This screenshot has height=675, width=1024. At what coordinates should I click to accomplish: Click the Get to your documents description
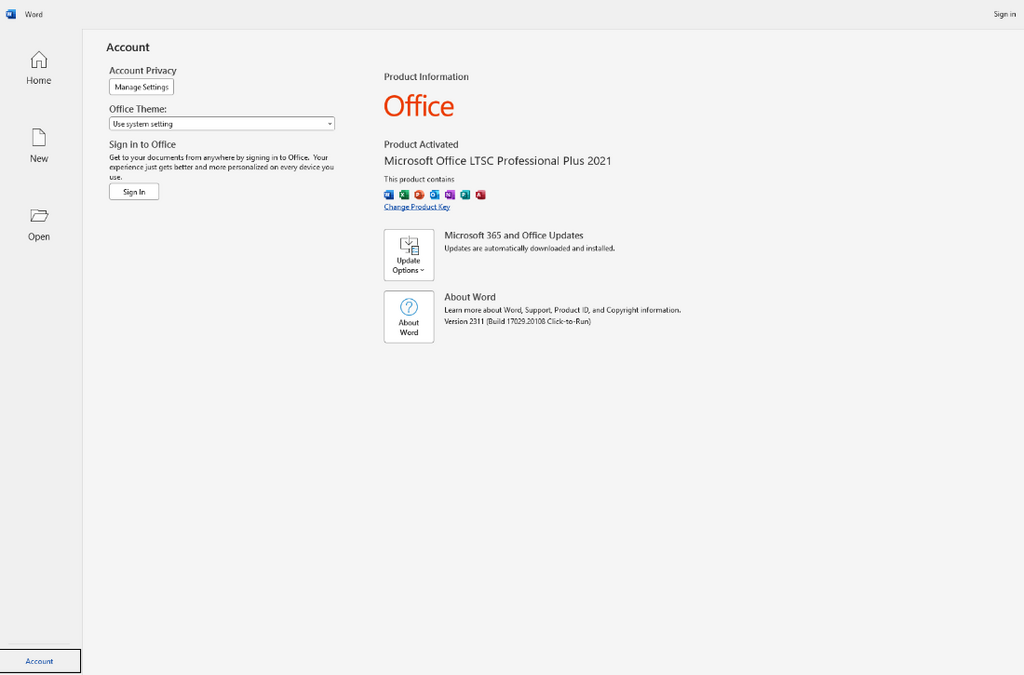pos(222,167)
